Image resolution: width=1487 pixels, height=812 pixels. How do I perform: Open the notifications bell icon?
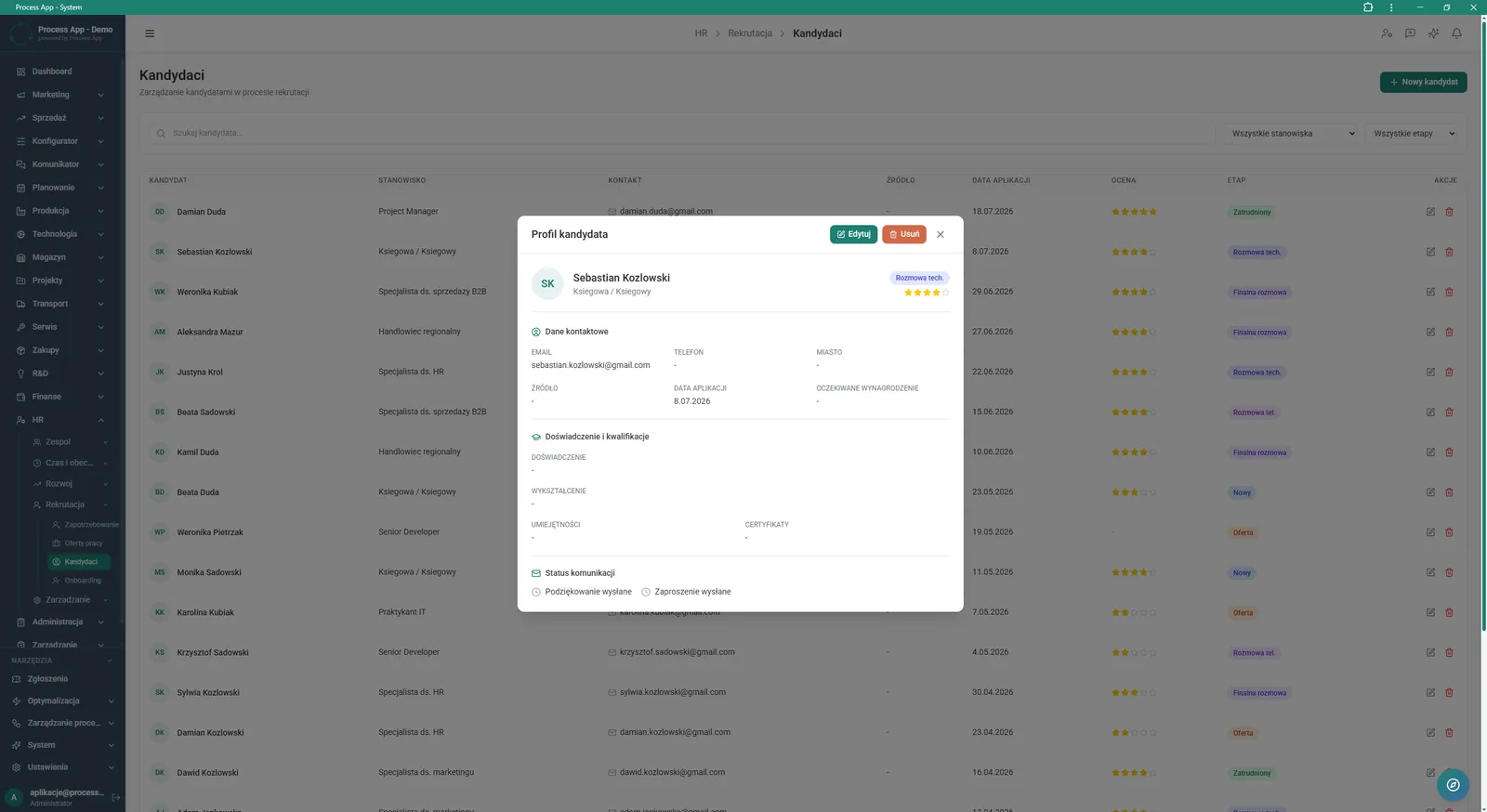pyautogui.click(x=1456, y=33)
